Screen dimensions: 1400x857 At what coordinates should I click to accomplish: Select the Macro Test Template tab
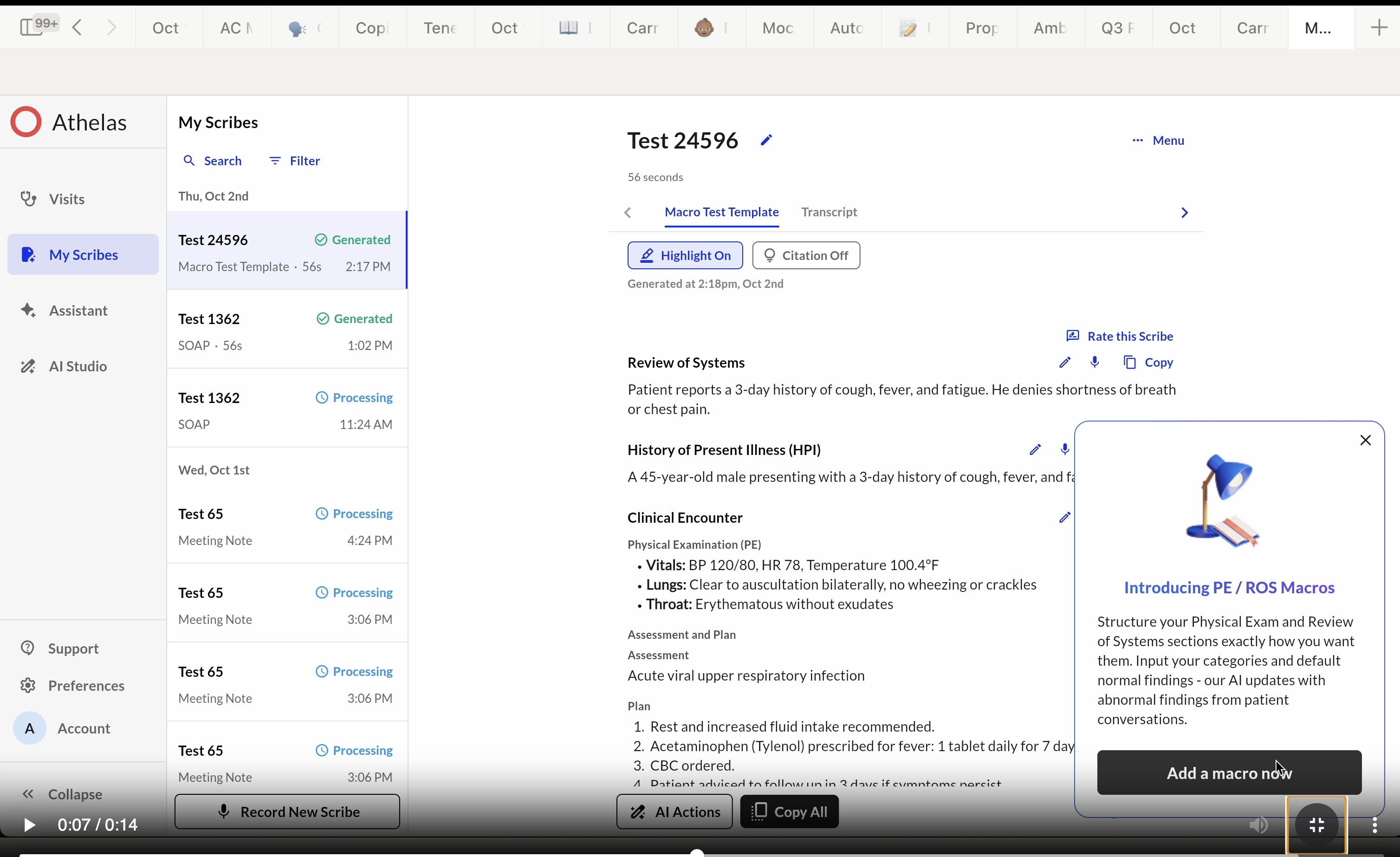click(721, 212)
